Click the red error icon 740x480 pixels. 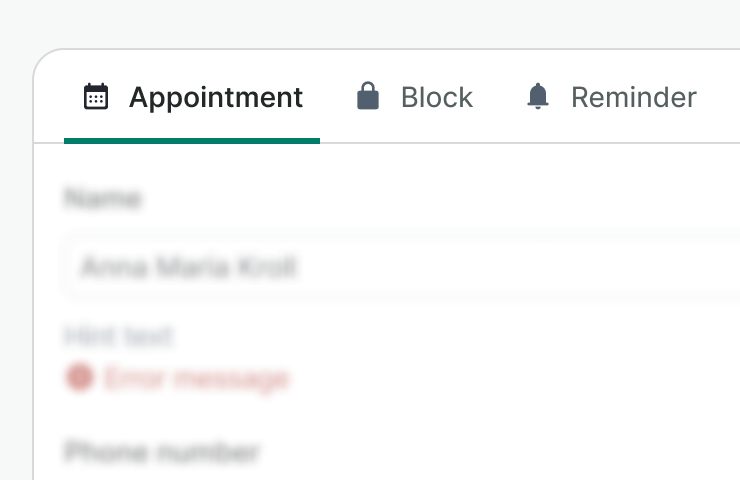(79, 378)
